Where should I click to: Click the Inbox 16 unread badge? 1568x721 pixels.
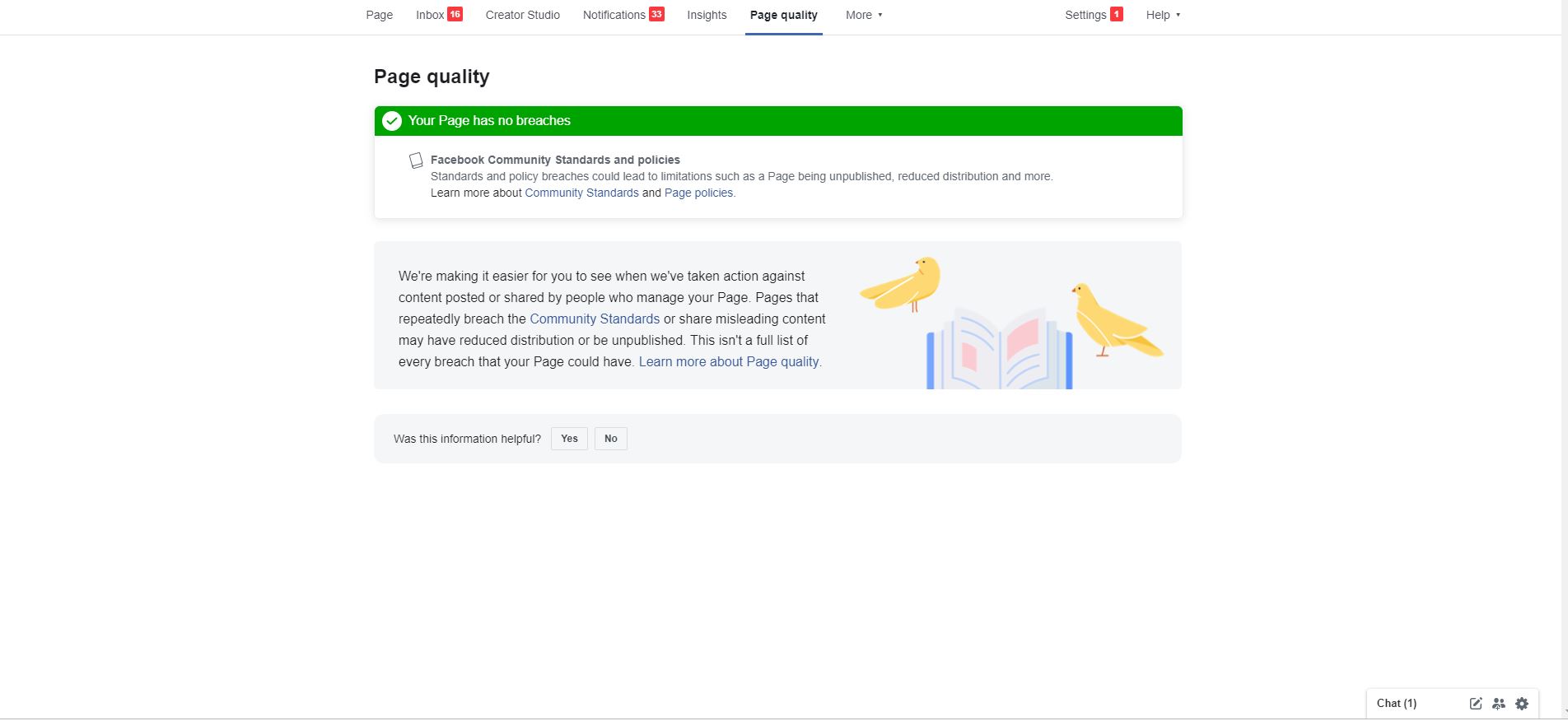455,14
